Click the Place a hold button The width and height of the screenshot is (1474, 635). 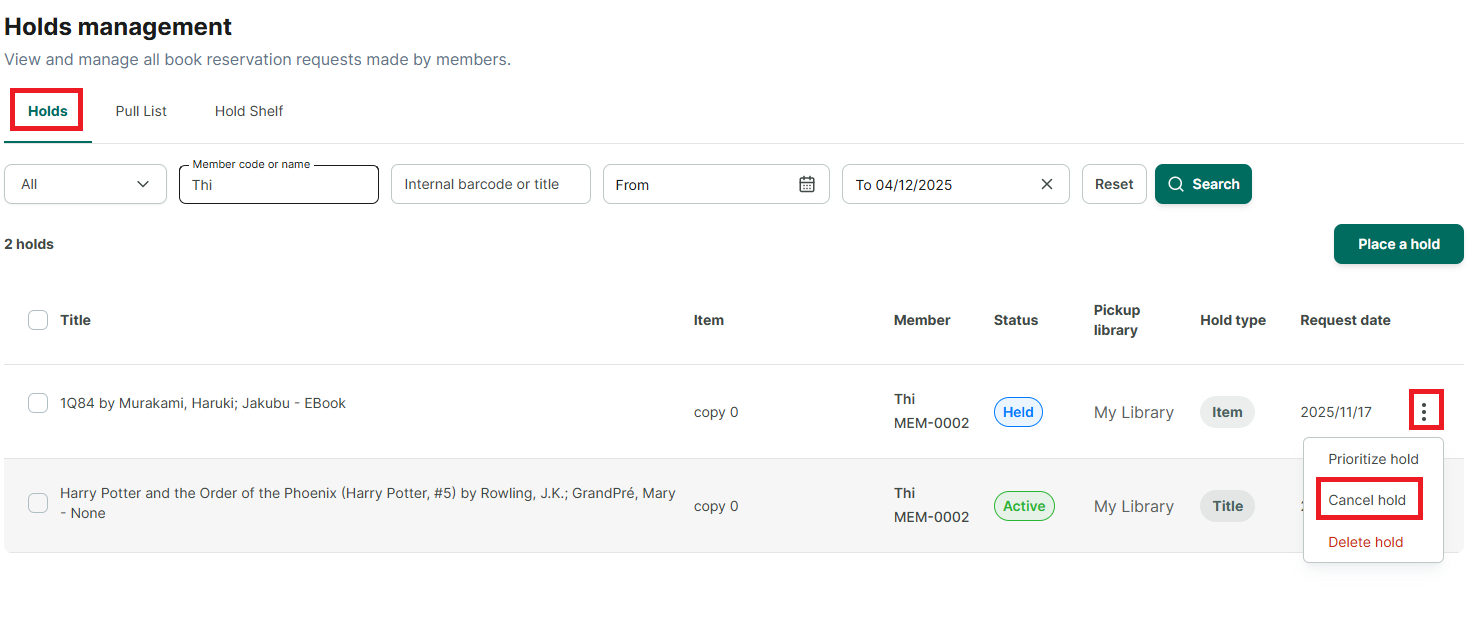coord(1398,244)
